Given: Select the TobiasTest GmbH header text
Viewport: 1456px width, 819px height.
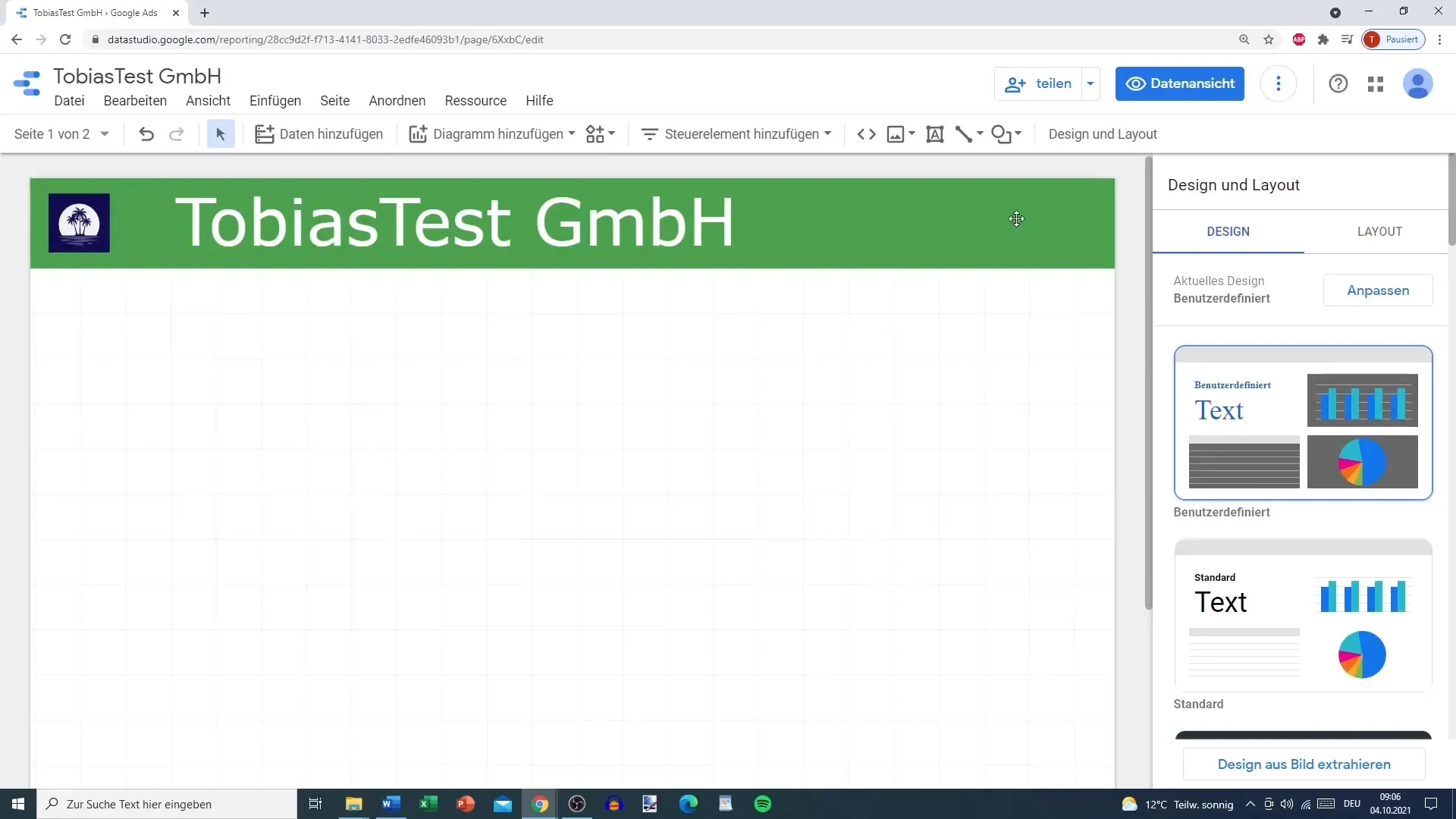Looking at the screenshot, I should pos(455,222).
